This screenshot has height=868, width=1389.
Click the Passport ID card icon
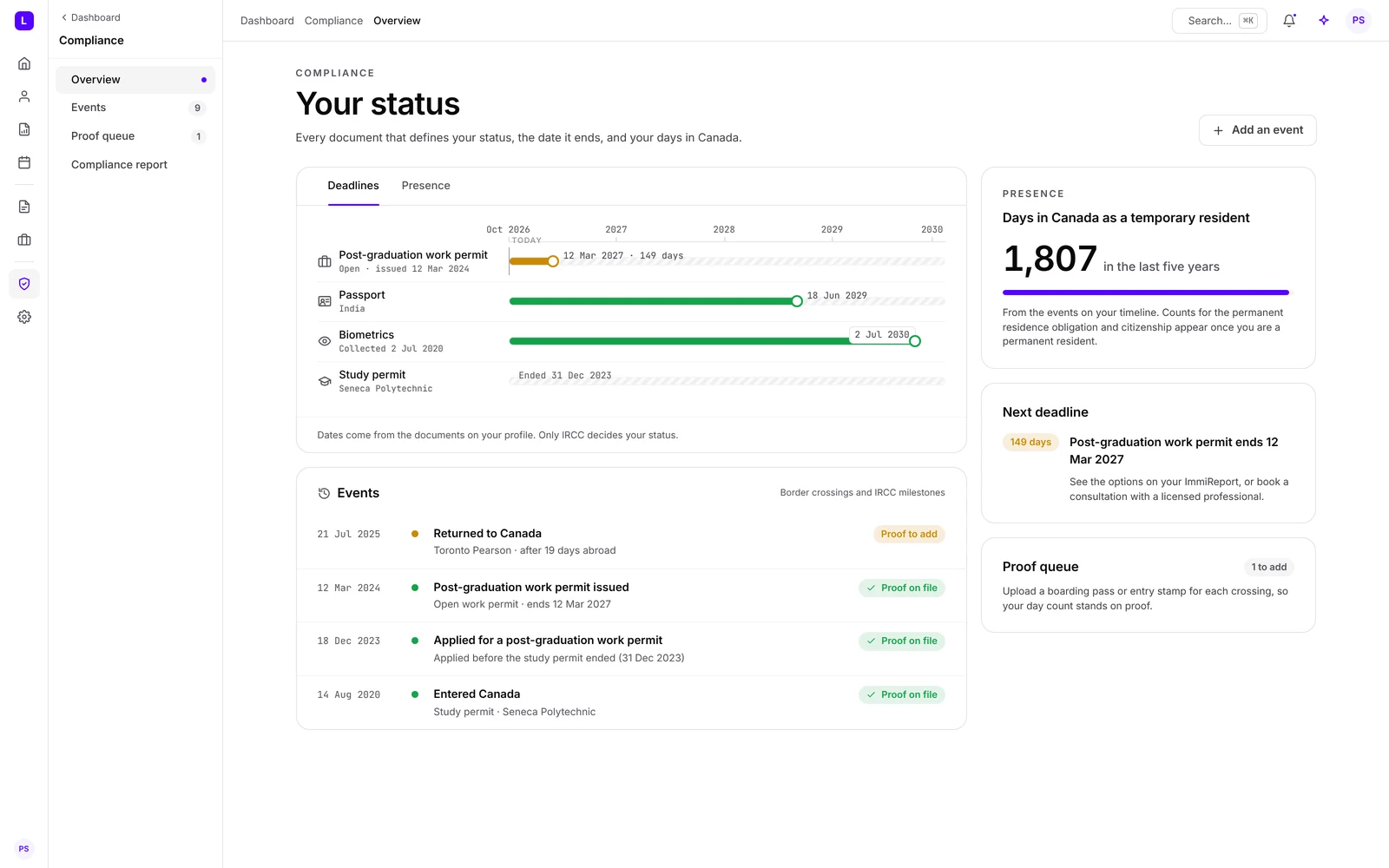[325, 301]
